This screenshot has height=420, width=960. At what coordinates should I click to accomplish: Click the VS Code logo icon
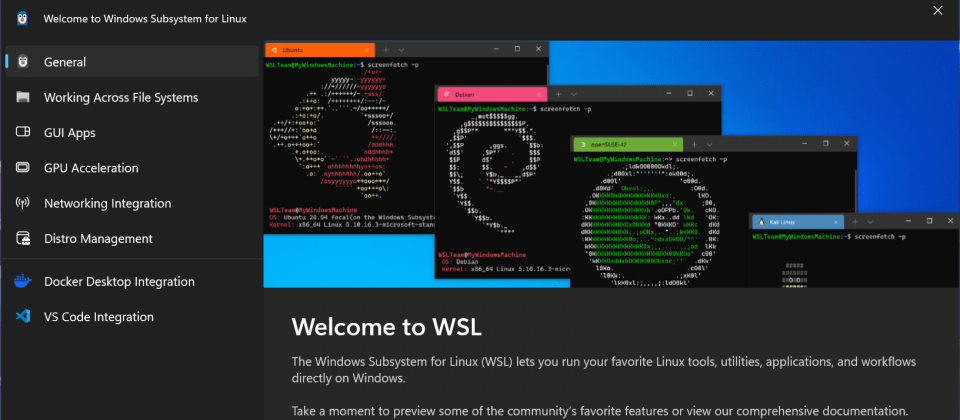coord(23,317)
